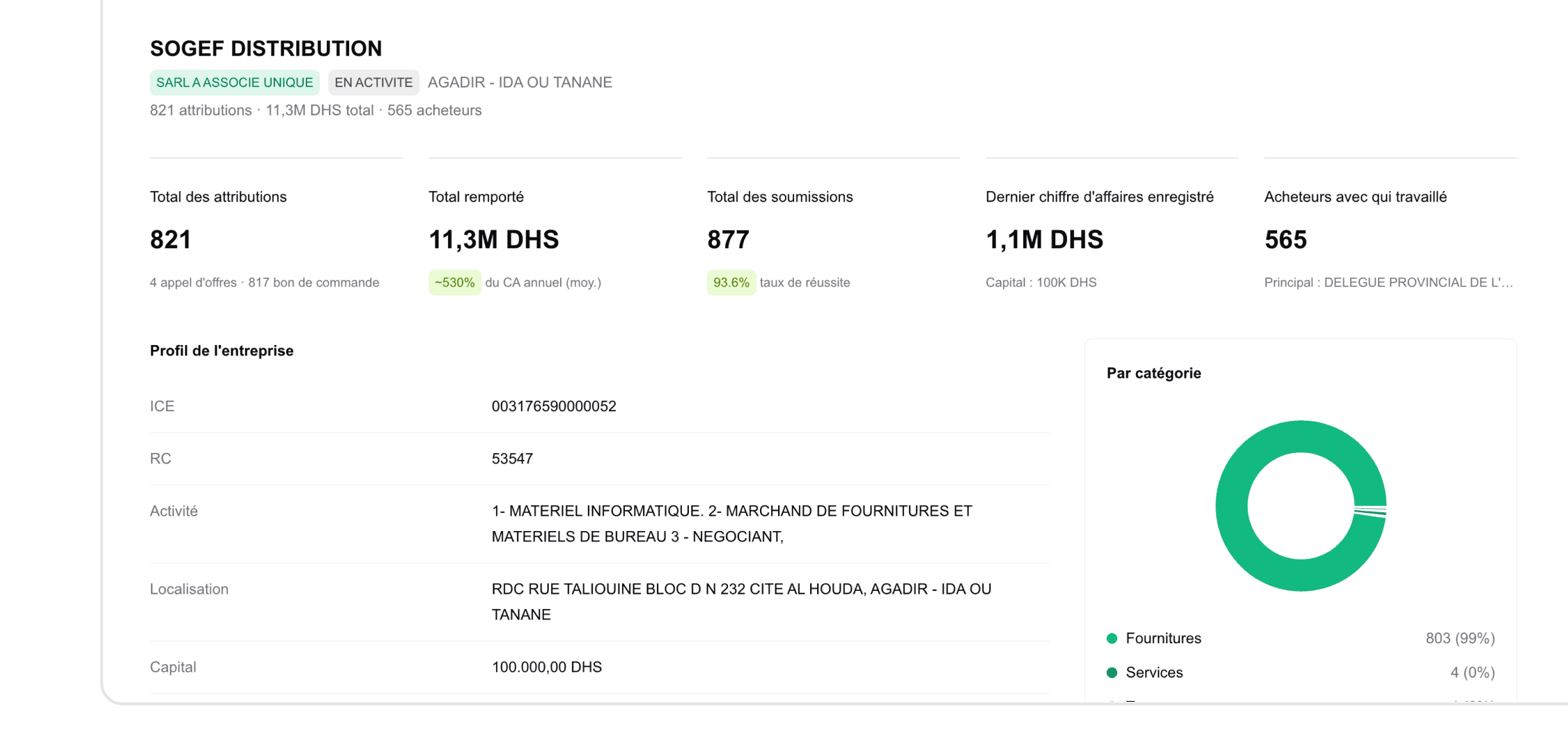This screenshot has height=729, width=1568.
Task: Click the dark green Services legend dot
Action: point(1112,672)
